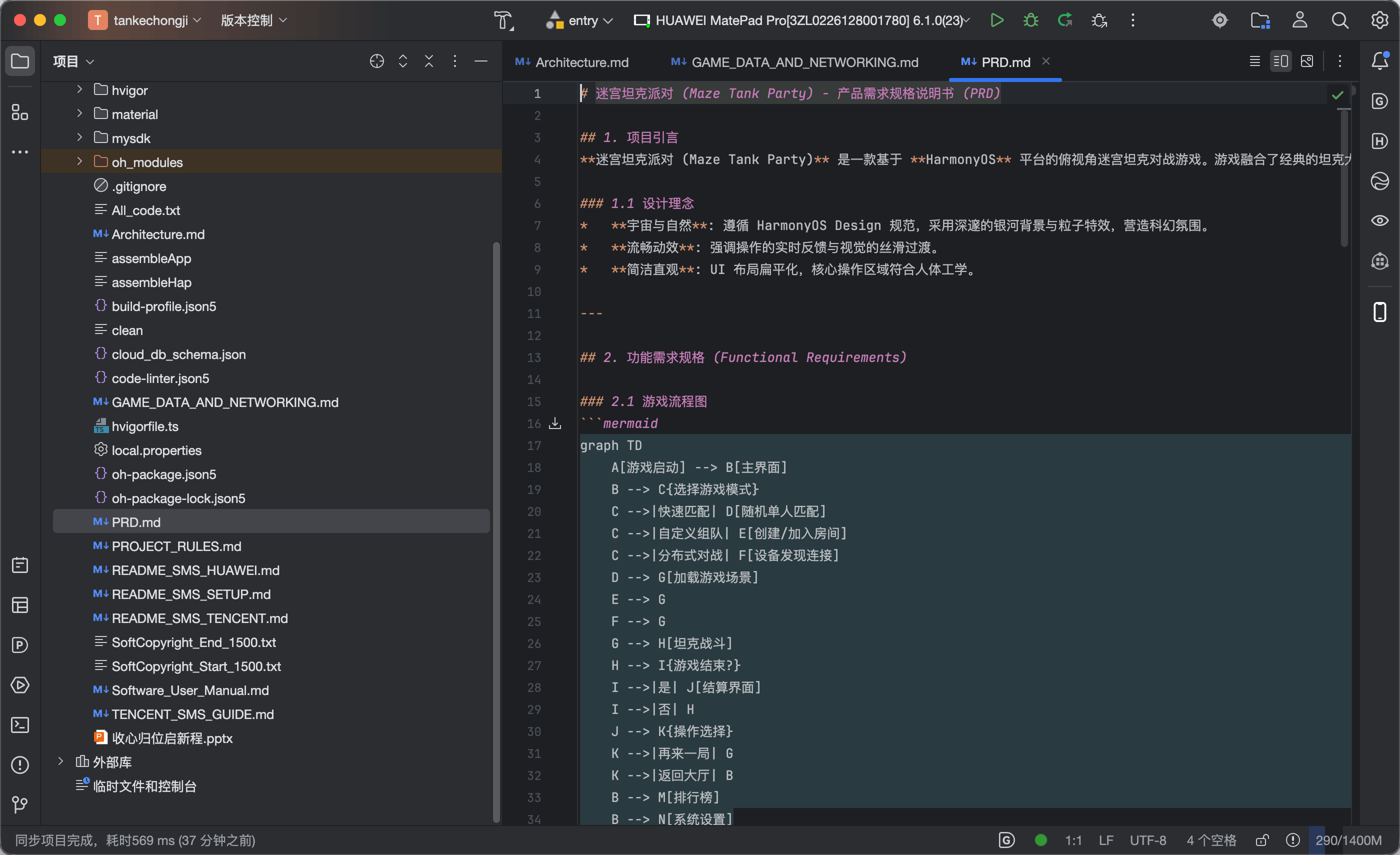Screen dimensions: 1400x855
Task: Open the HUAWEI MatePad Pro device dropdown
Action: [801, 20]
